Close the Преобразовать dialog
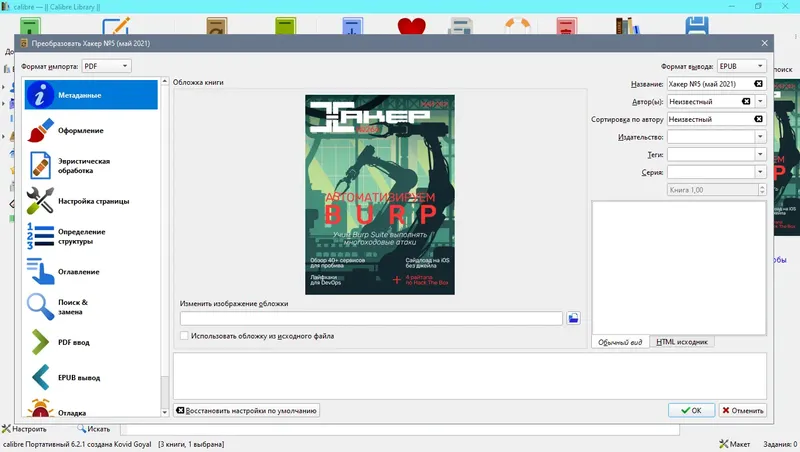Image resolution: width=800 pixels, height=452 pixels. click(x=764, y=43)
